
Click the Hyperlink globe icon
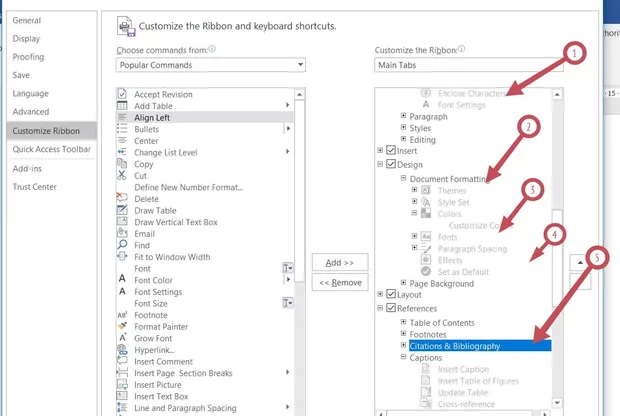[122, 350]
